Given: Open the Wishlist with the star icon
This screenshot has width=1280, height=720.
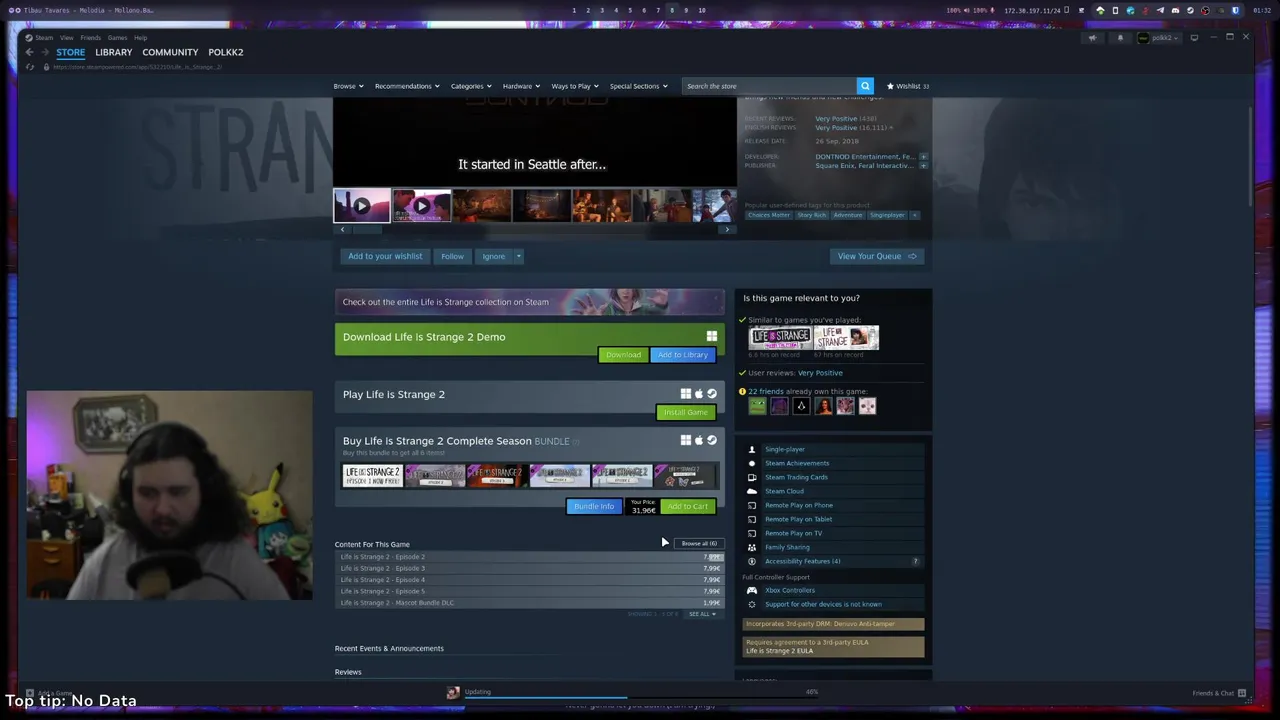Looking at the screenshot, I should click(907, 86).
